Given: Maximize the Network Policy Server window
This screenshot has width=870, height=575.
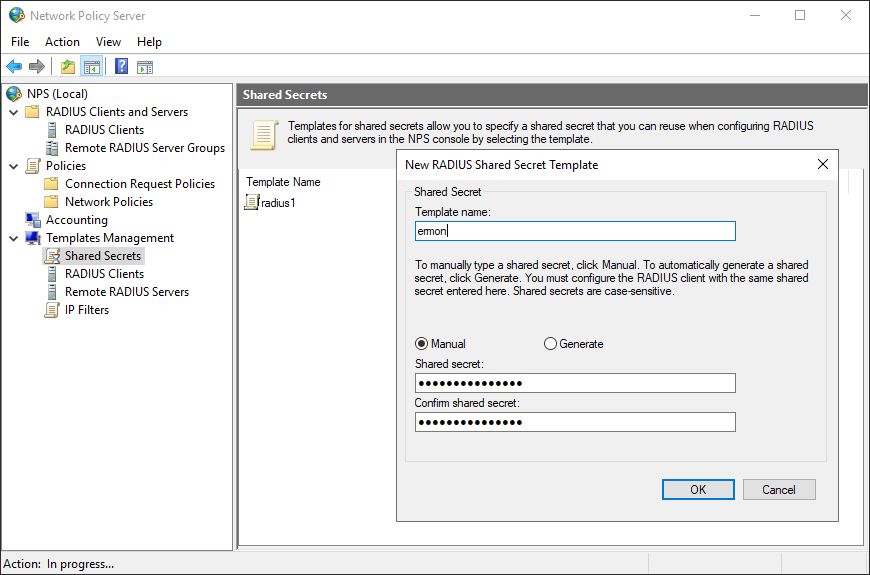Looking at the screenshot, I should tap(800, 15).
